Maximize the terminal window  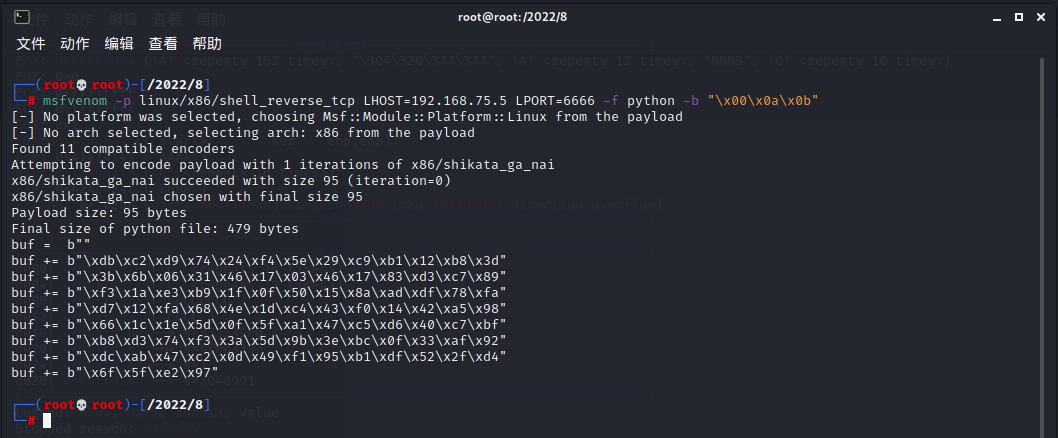click(x=1019, y=17)
